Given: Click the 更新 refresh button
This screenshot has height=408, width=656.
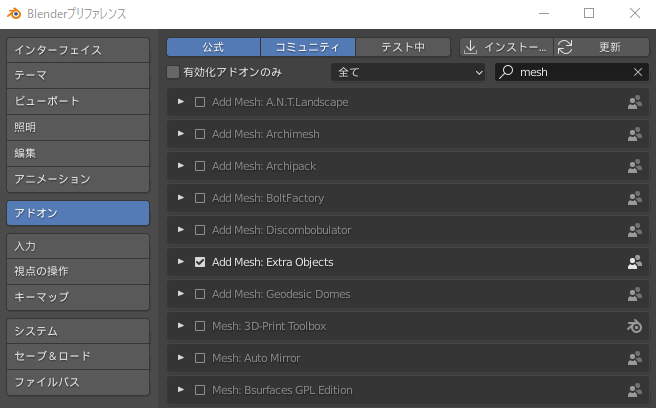Looking at the screenshot, I should click(x=602, y=47).
